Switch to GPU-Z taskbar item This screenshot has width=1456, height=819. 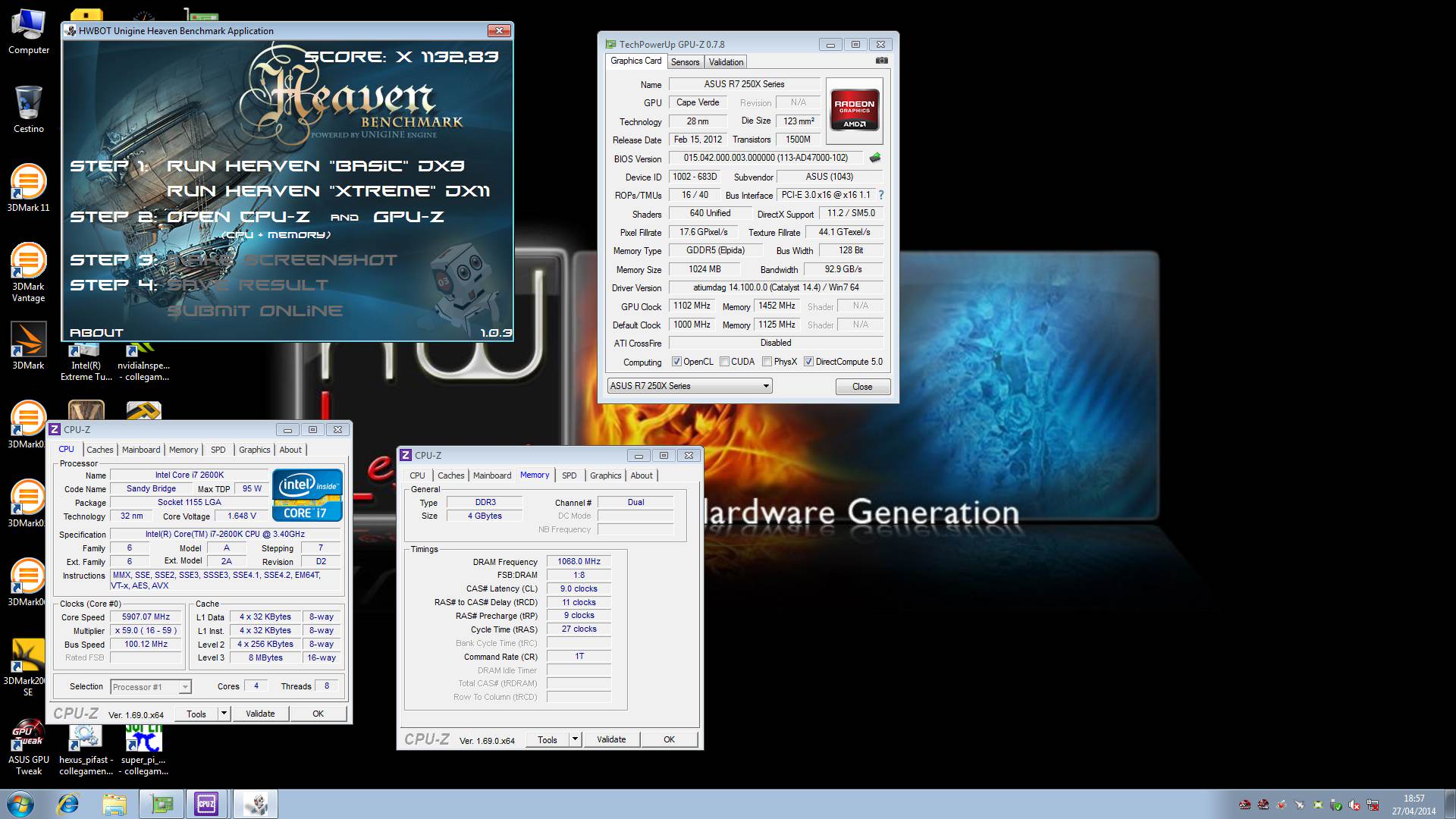[162, 804]
